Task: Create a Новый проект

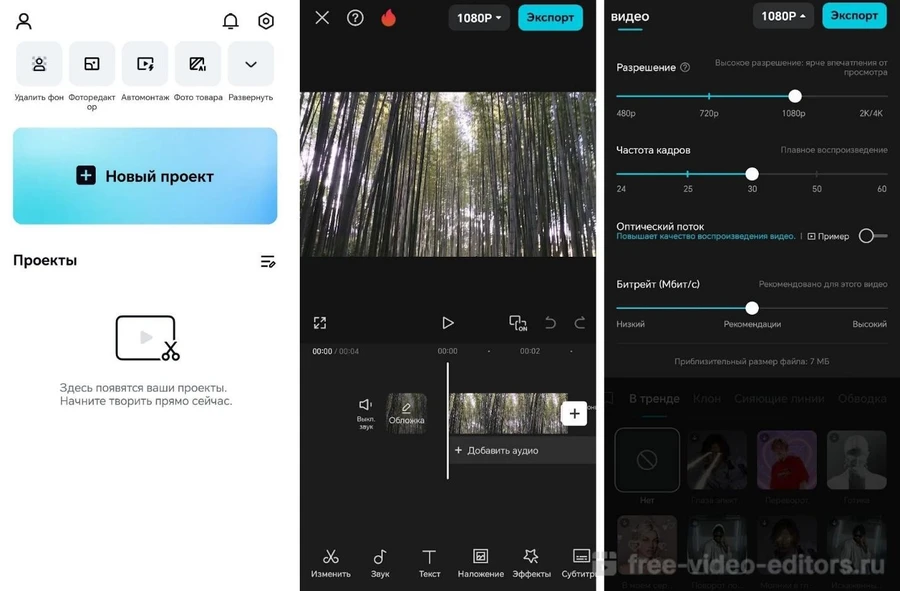Action: tap(145, 176)
